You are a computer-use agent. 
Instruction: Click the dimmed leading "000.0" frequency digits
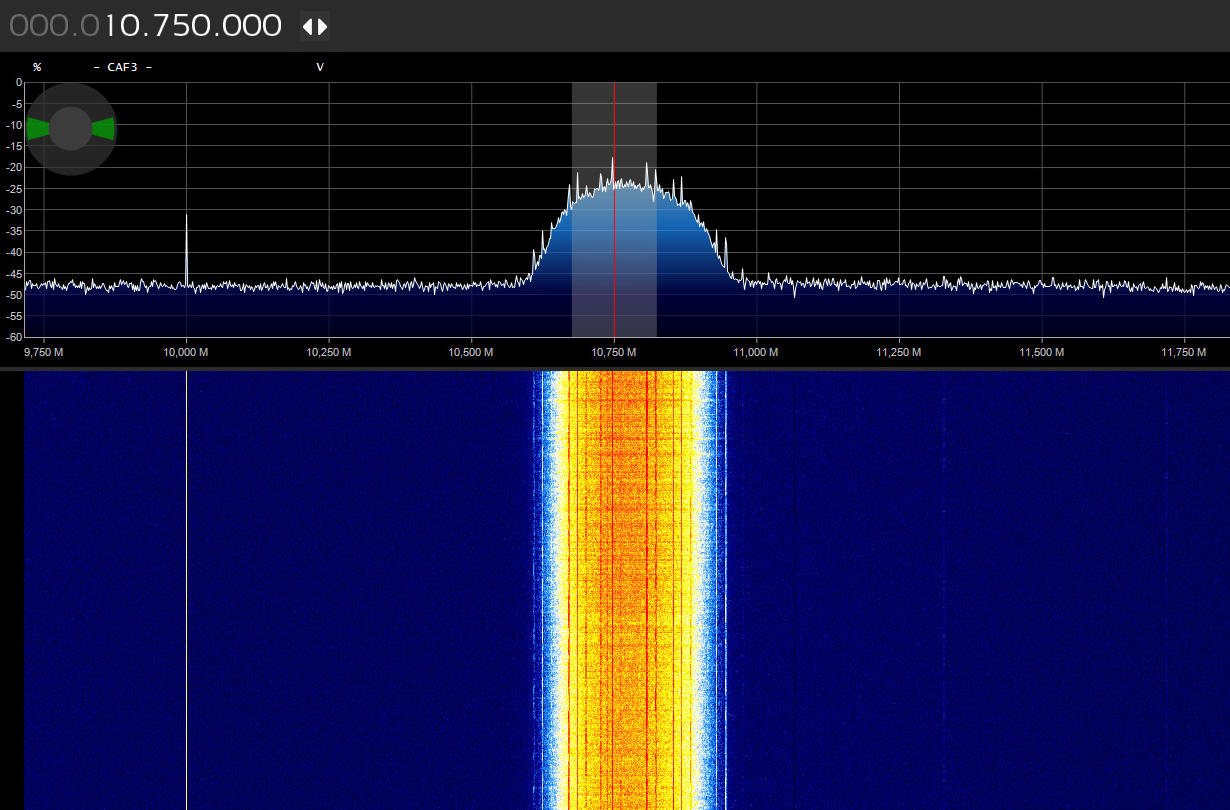pos(55,27)
